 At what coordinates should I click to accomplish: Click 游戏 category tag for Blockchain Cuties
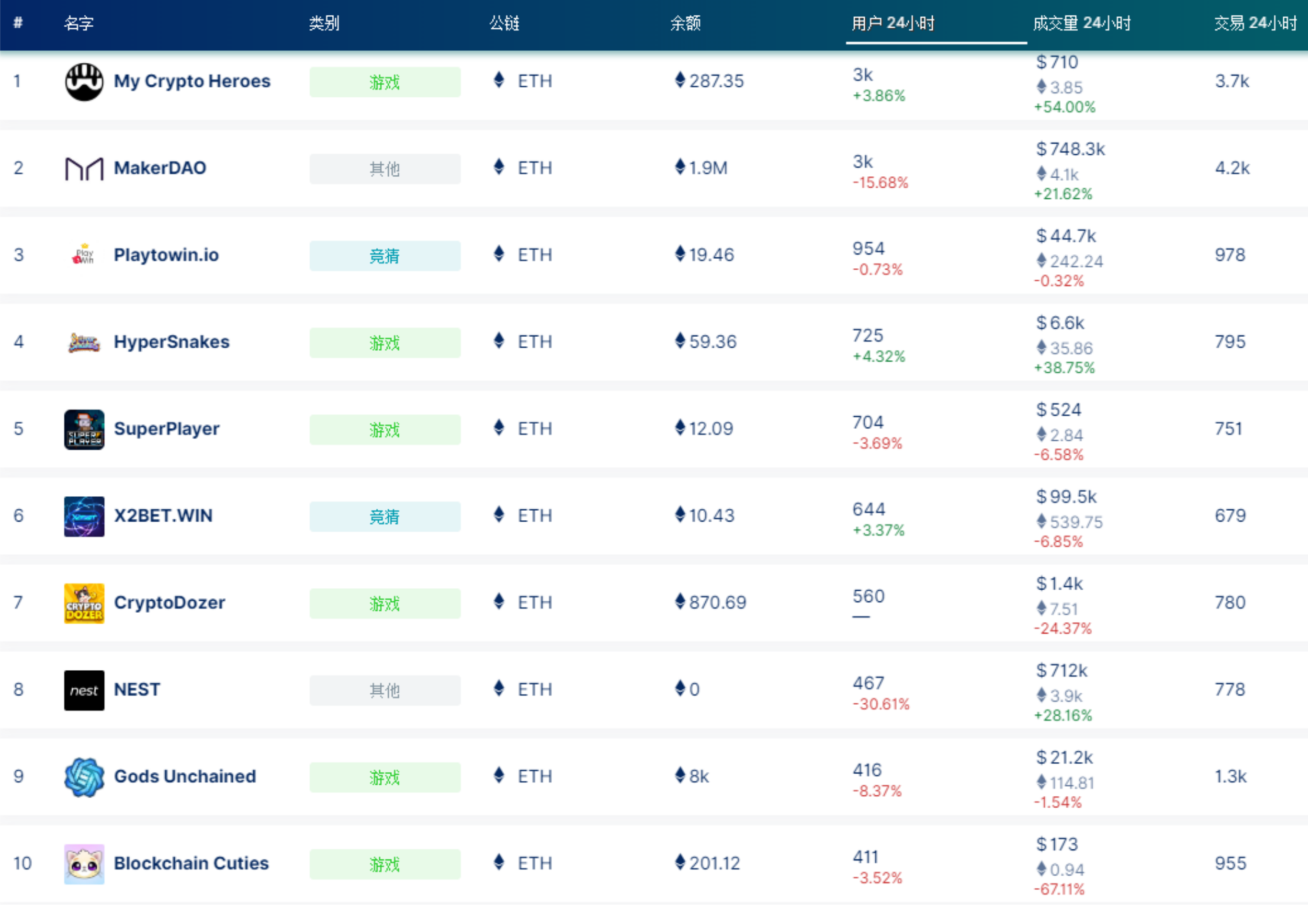point(385,865)
